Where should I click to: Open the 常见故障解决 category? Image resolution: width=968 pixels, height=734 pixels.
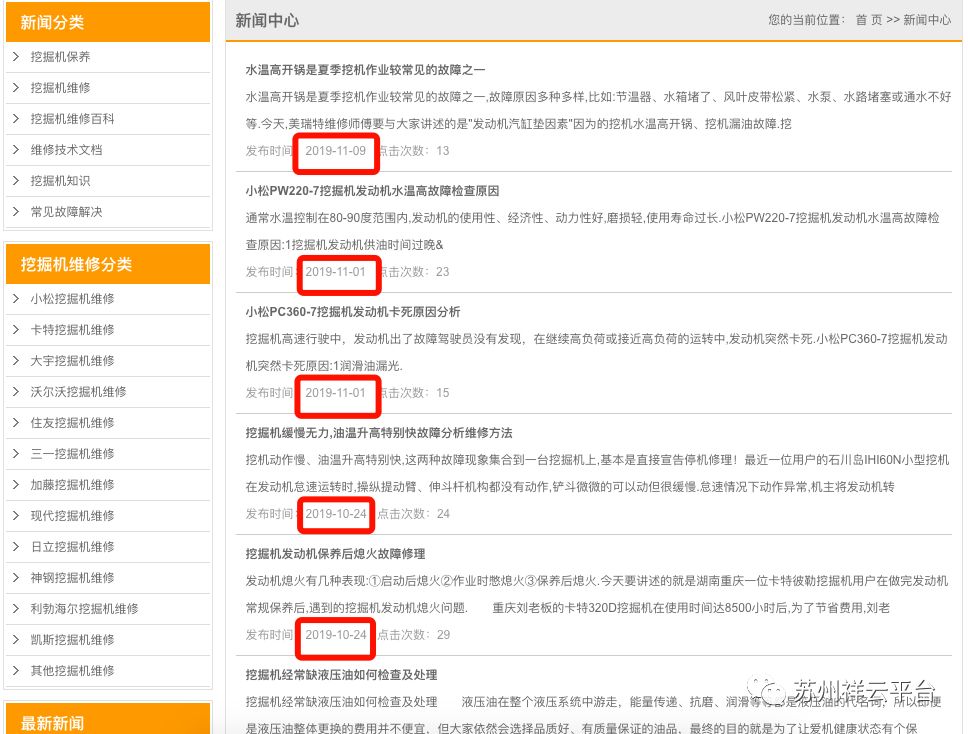coord(66,212)
